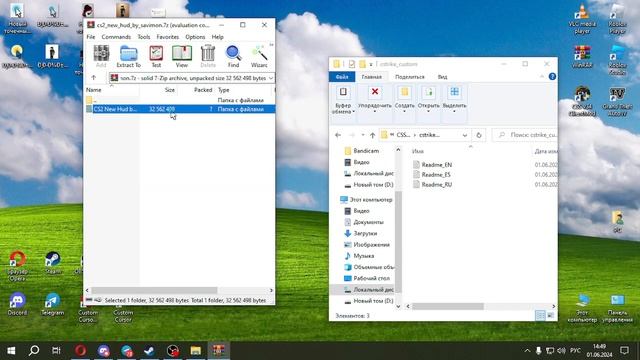This screenshot has height=360, width=640.
Task: Open Opera browser from taskbar
Action: coord(80,350)
